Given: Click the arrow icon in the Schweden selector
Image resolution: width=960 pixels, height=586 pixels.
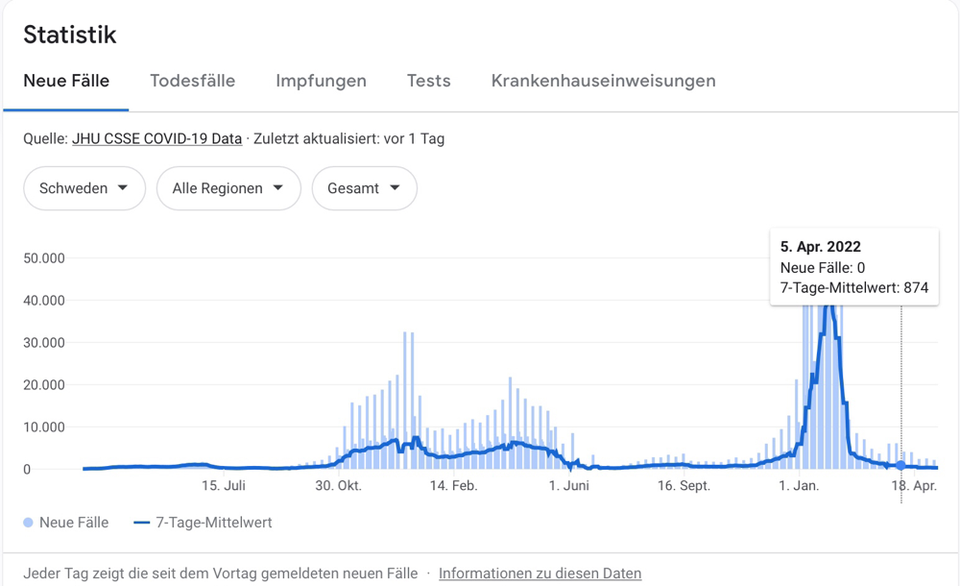Looking at the screenshot, I should 122,187.
